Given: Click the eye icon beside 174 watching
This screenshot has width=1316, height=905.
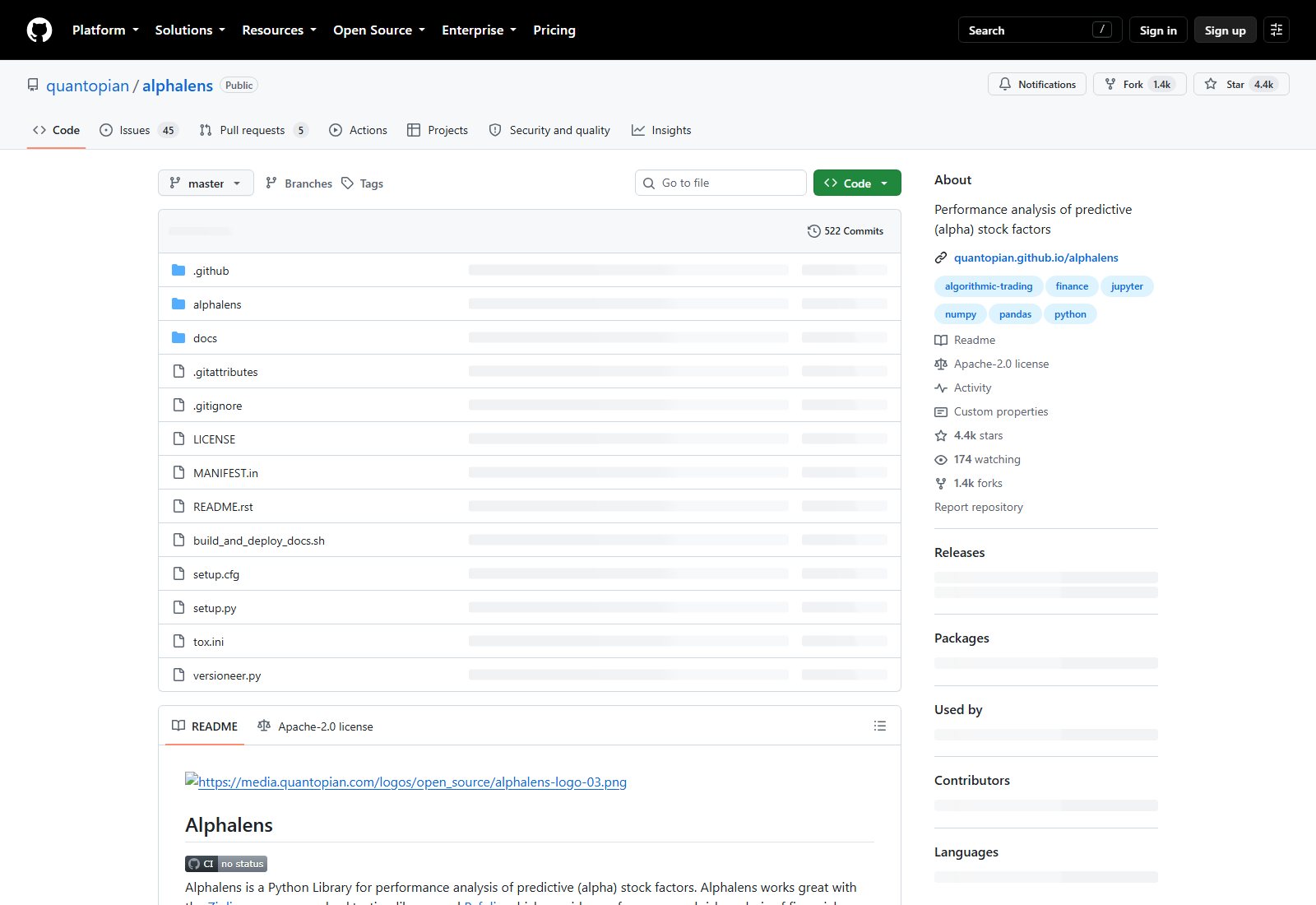Looking at the screenshot, I should (941, 459).
